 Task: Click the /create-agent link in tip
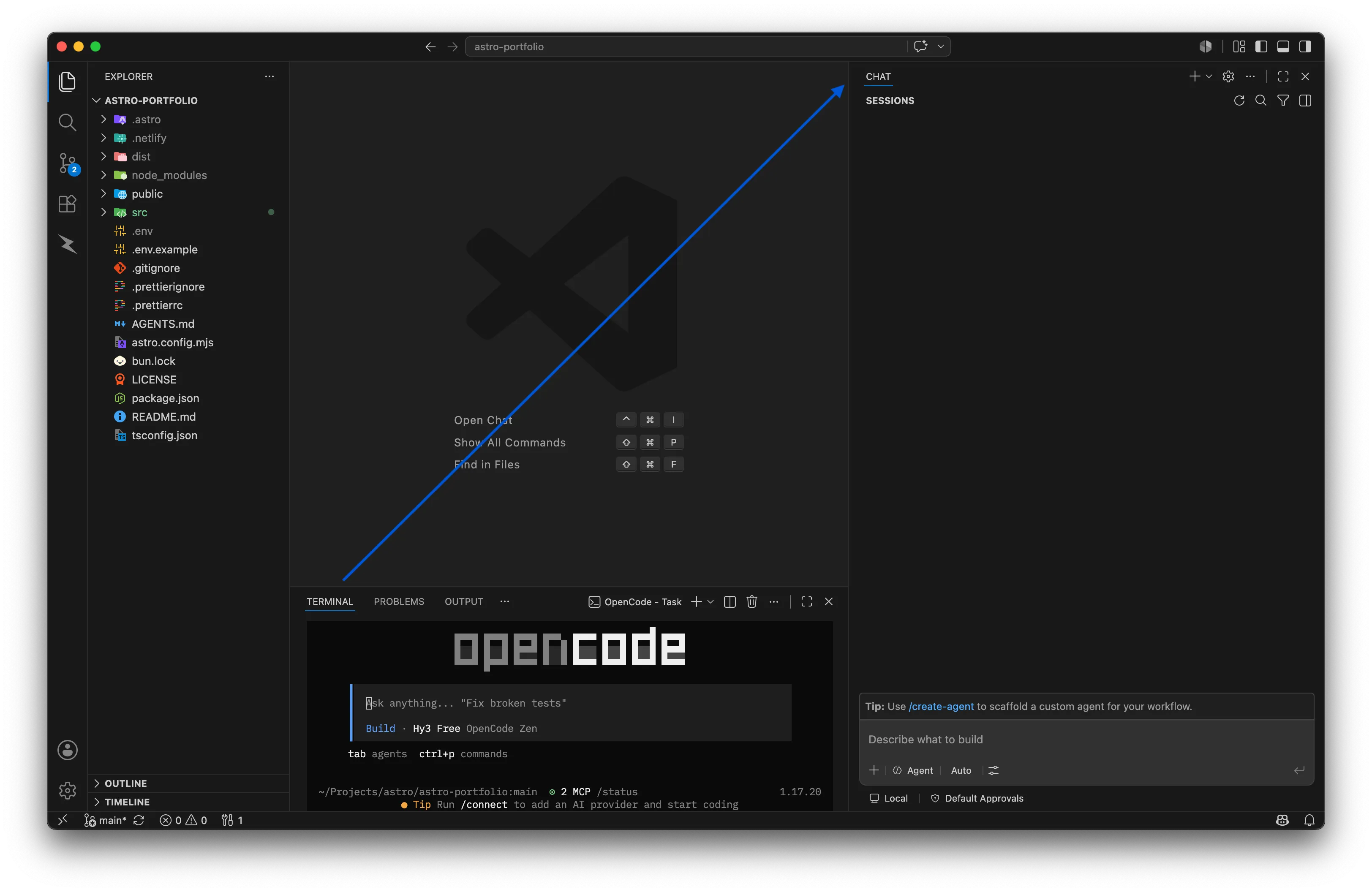tap(941, 706)
